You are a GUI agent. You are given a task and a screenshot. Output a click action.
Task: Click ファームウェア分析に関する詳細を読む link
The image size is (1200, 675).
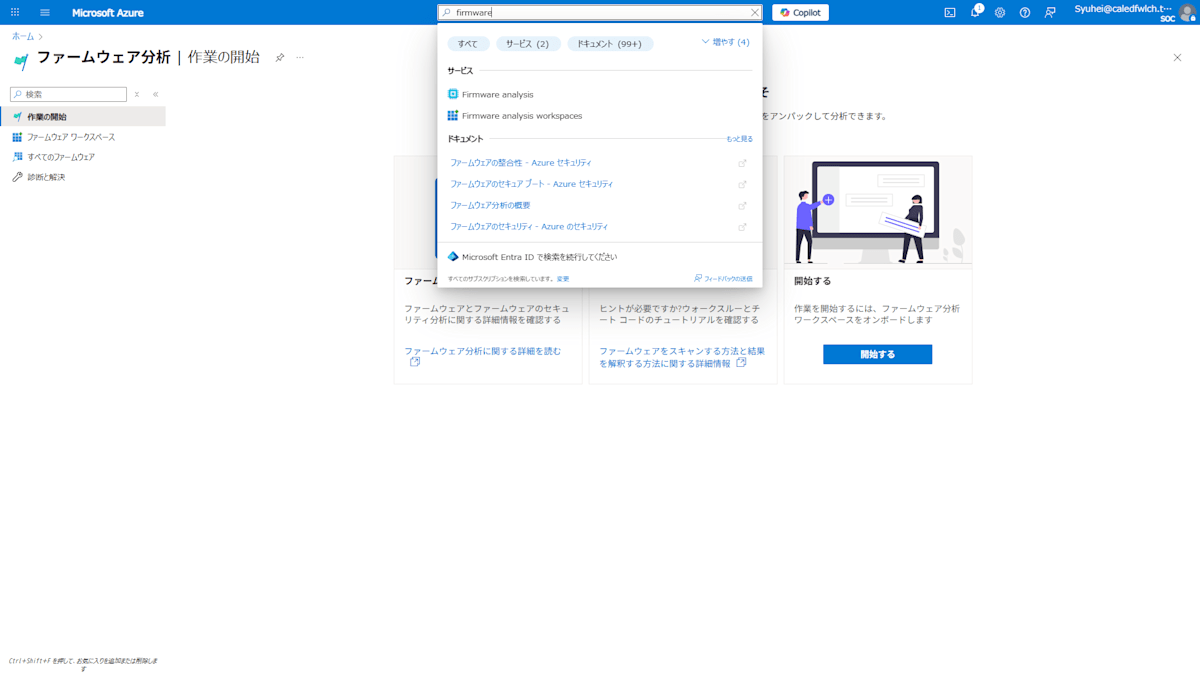click(x=483, y=351)
